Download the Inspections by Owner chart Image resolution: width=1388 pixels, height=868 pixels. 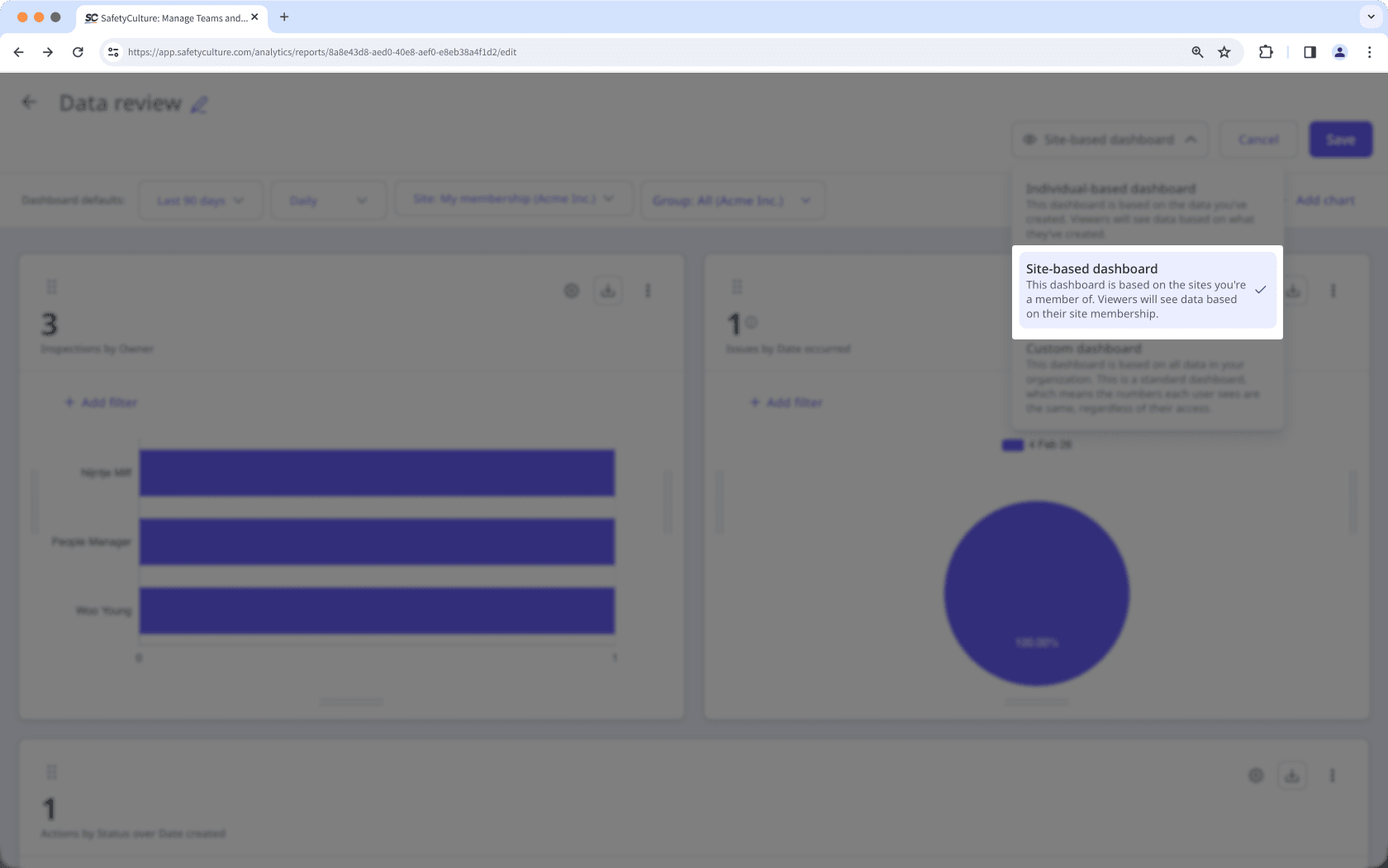click(607, 290)
